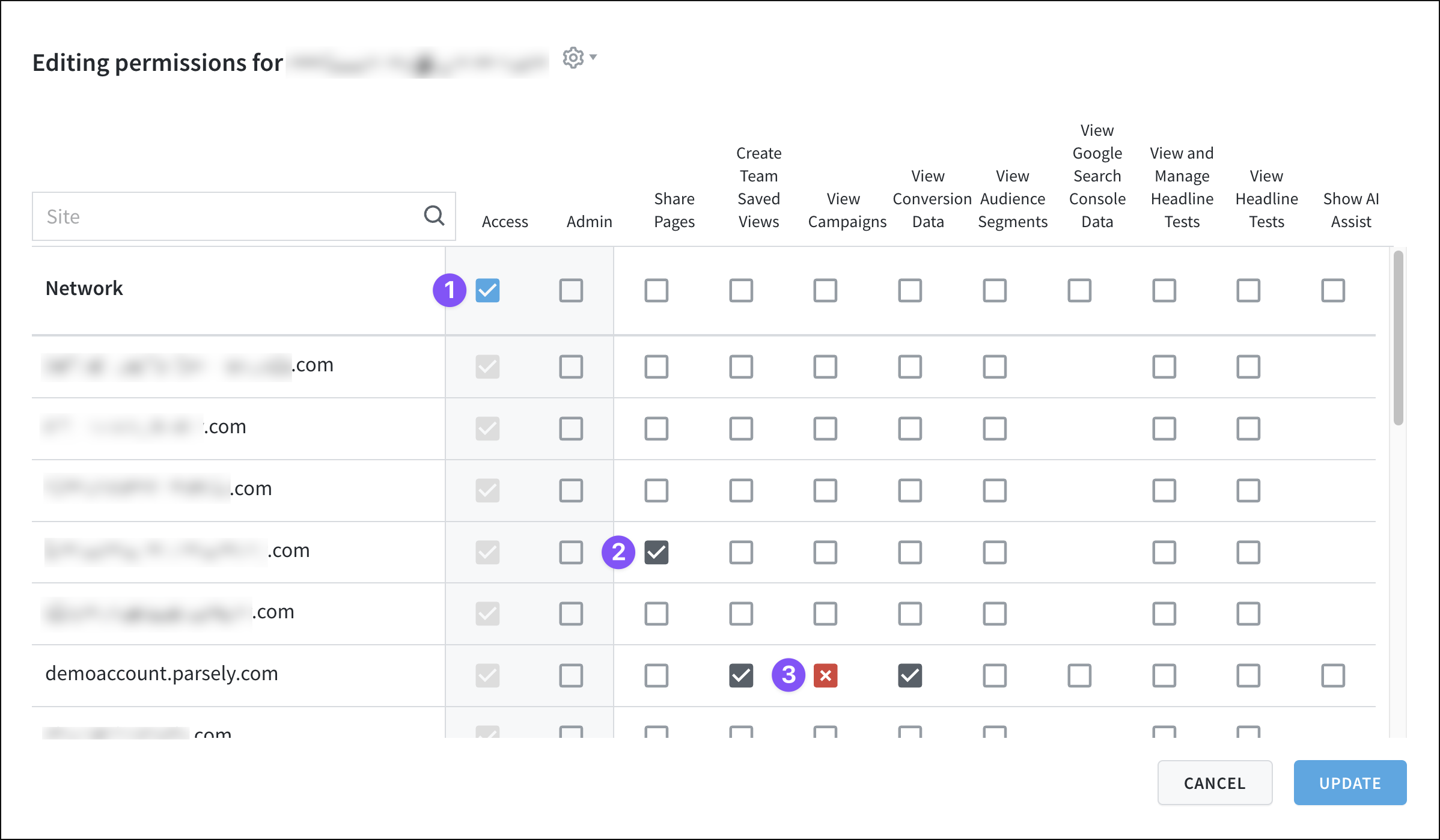Image resolution: width=1440 pixels, height=840 pixels.
Task: Uncheck demoaccount.parsely.com Create Team Saved Views
Action: coord(741,675)
